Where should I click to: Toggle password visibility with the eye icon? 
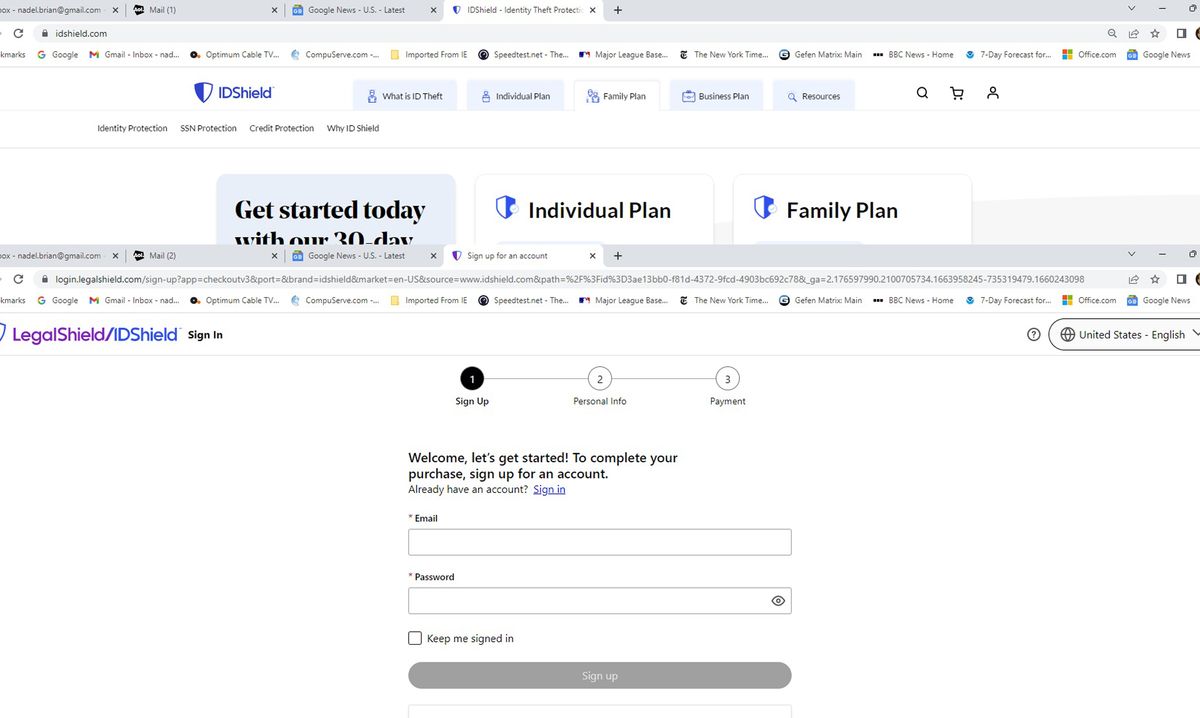[778, 600]
